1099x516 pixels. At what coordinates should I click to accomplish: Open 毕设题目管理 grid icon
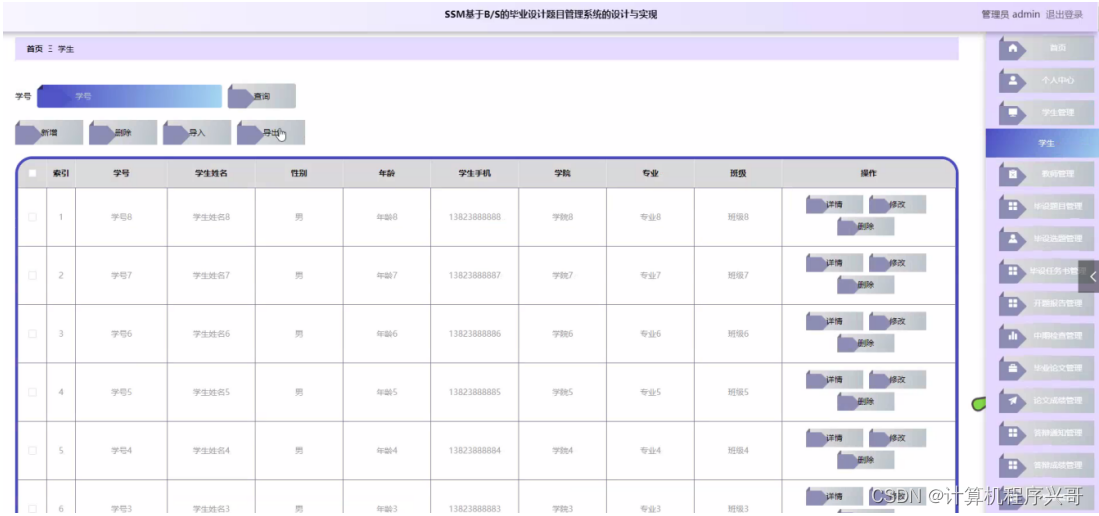point(1012,207)
